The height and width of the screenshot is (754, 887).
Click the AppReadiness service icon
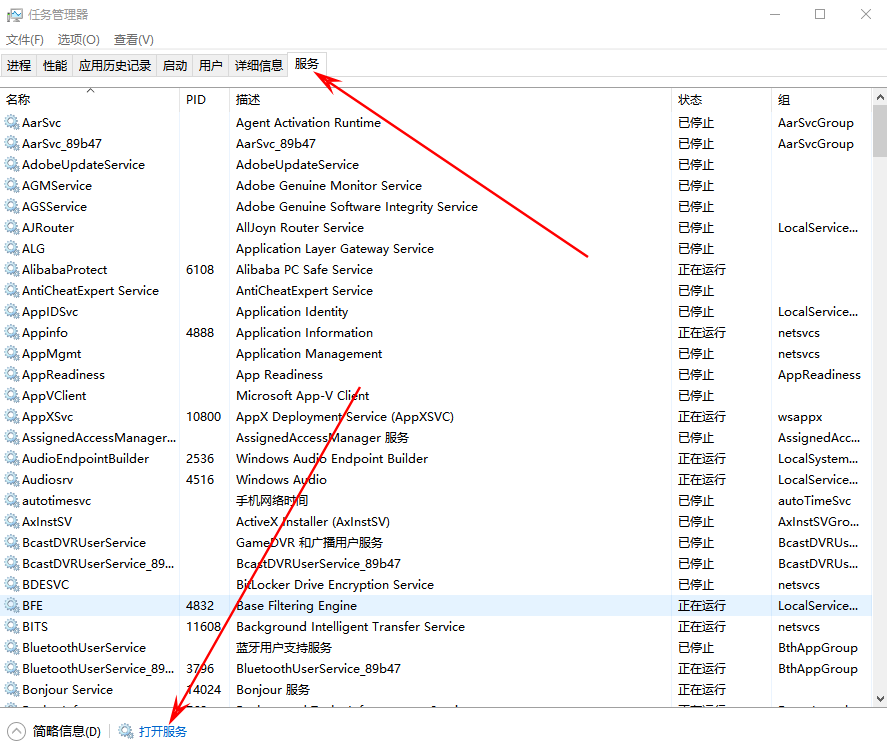coord(12,374)
